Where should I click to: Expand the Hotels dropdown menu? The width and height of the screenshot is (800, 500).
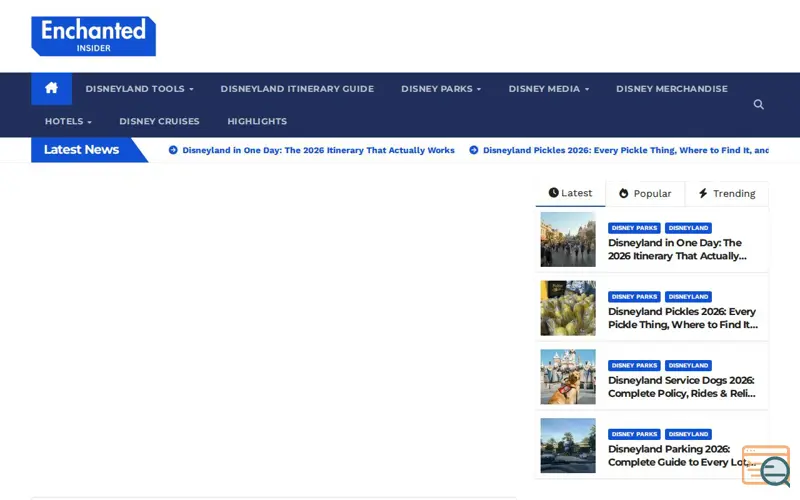pyautogui.click(x=68, y=121)
